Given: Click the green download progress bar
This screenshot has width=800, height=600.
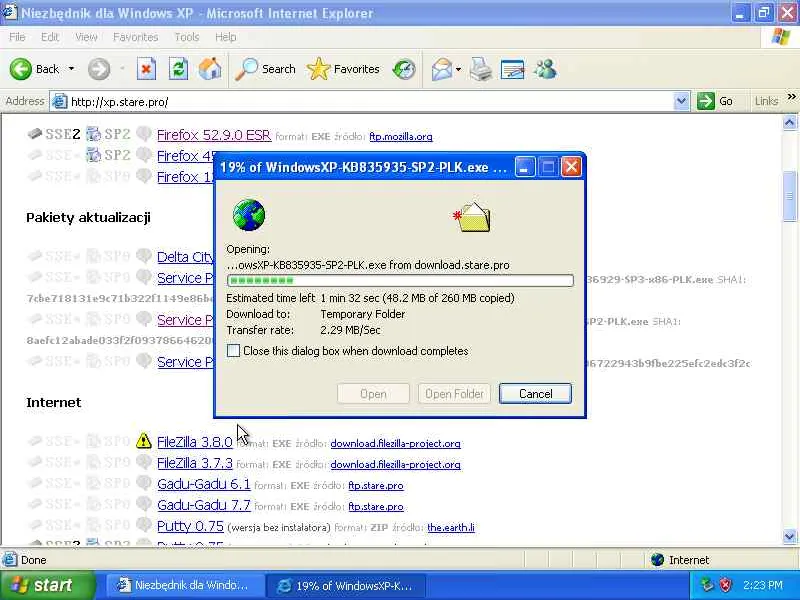Looking at the screenshot, I should [x=400, y=280].
